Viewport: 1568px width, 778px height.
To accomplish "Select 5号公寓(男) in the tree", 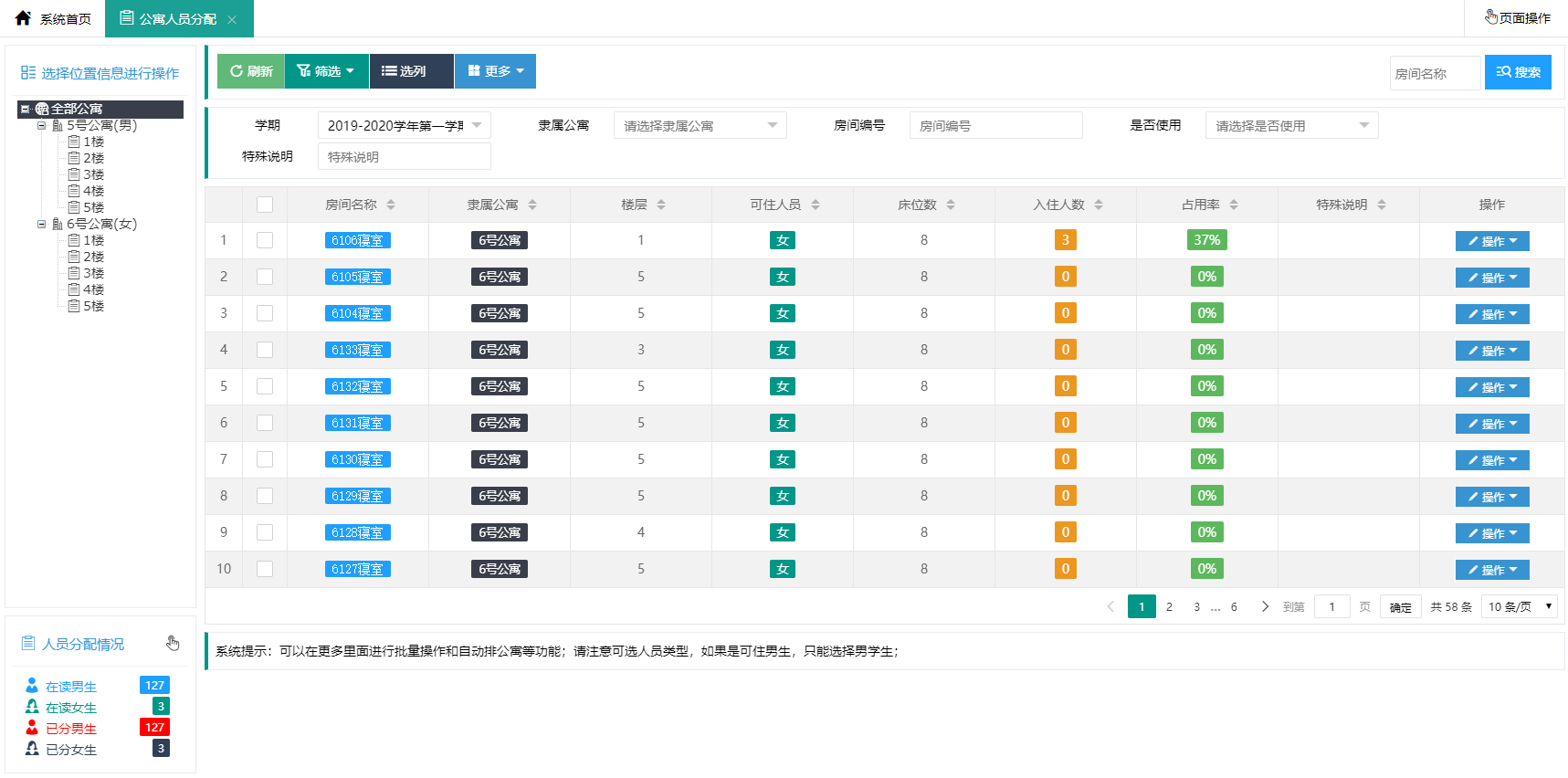I will pos(101,125).
